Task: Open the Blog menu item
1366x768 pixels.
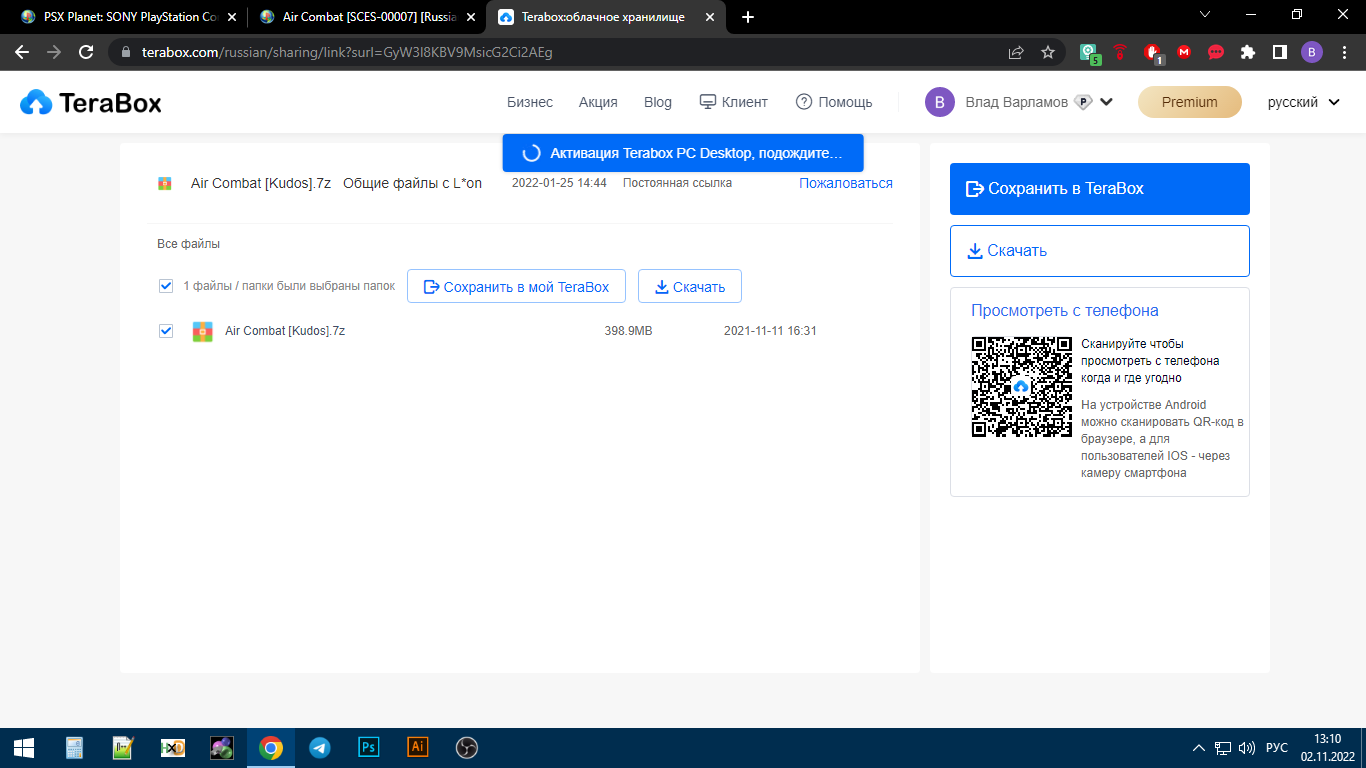Action: (658, 102)
